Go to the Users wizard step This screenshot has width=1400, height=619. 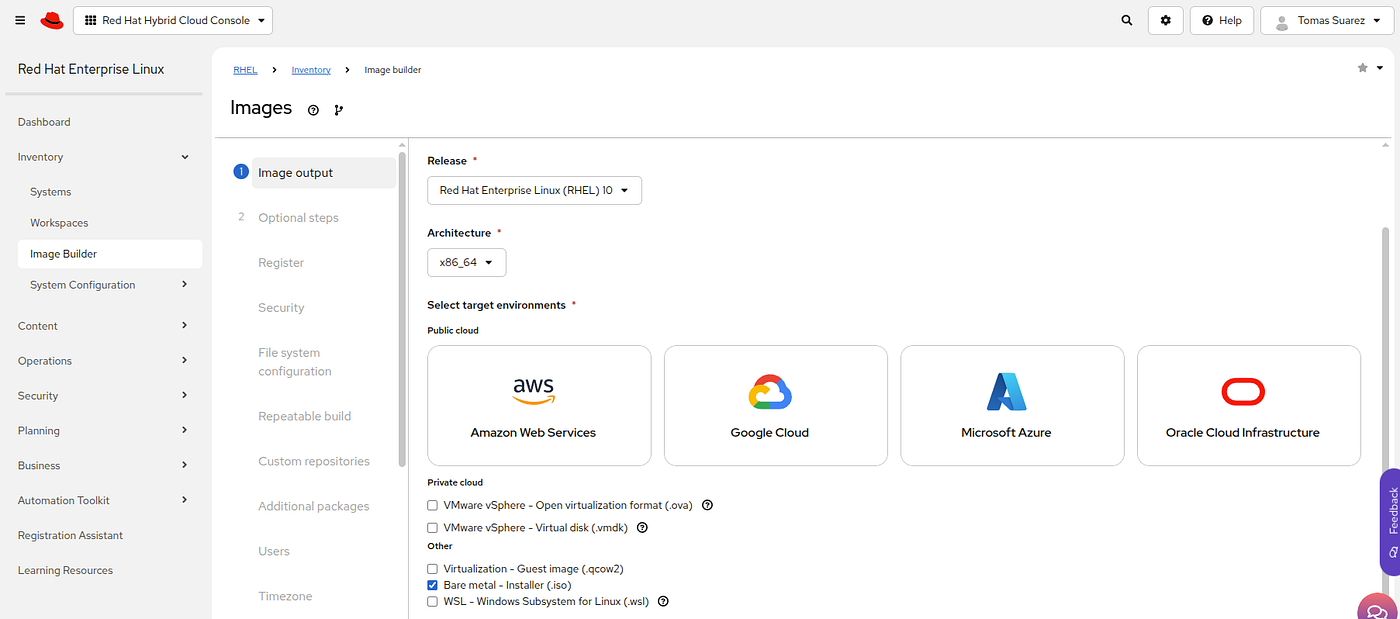point(274,551)
